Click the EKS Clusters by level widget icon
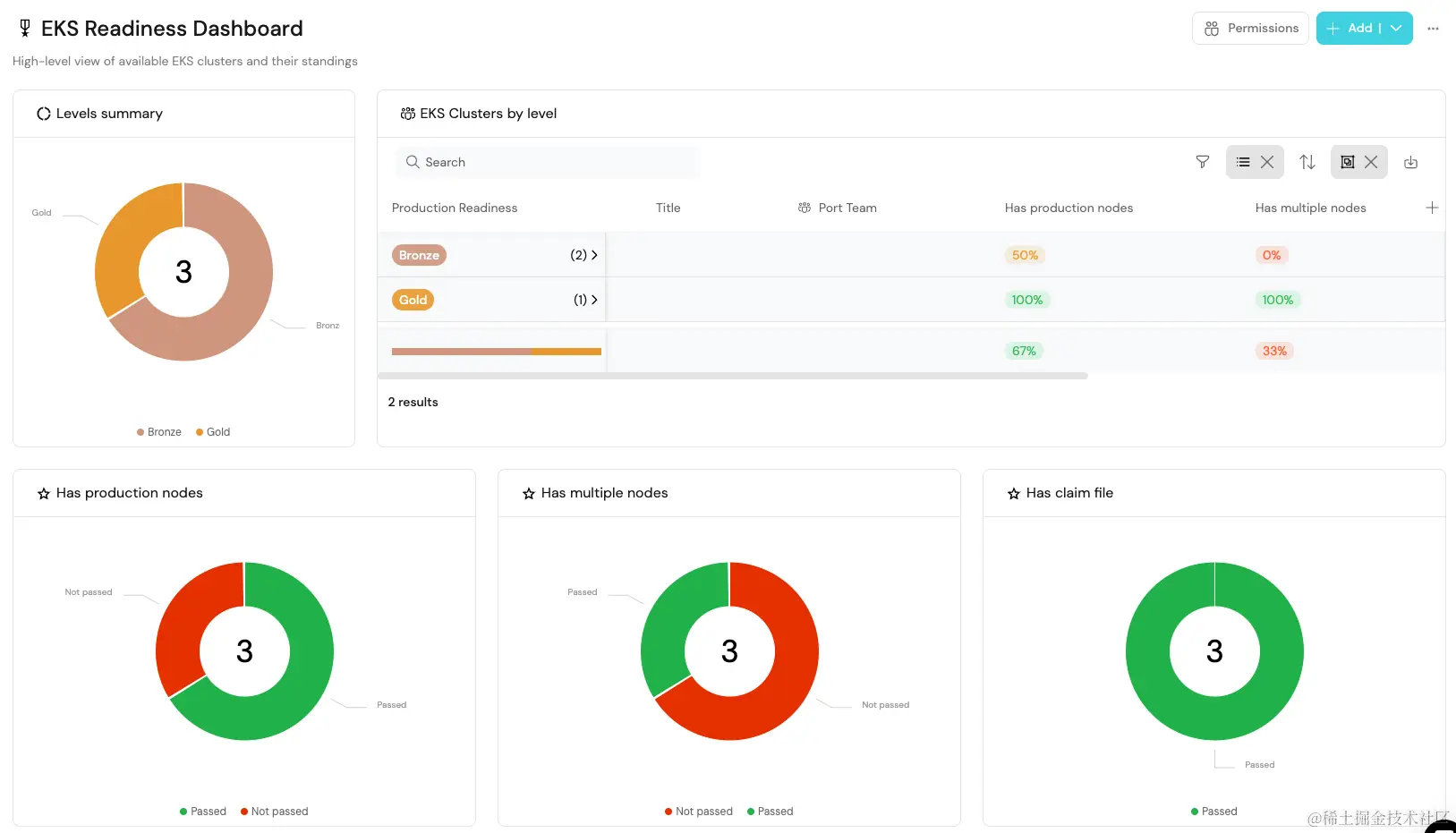The height and width of the screenshot is (833, 1456). pos(407,114)
